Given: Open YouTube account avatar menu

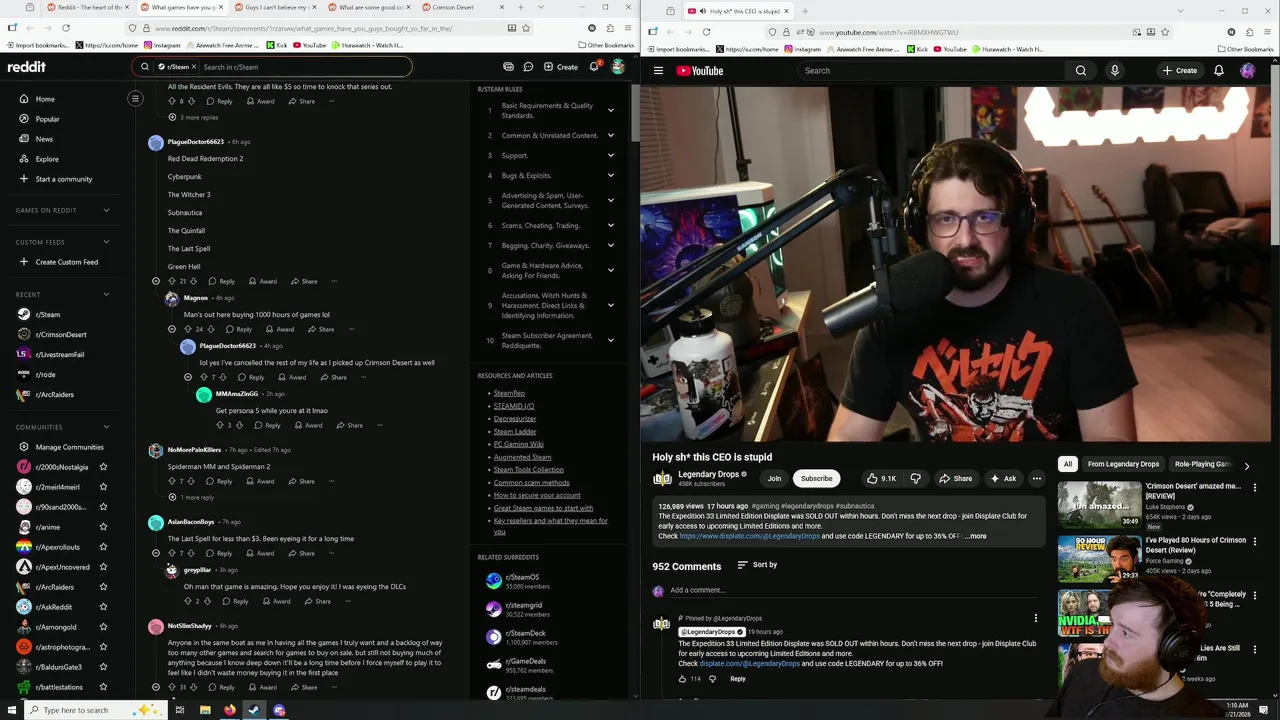Looking at the screenshot, I should (1247, 70).
